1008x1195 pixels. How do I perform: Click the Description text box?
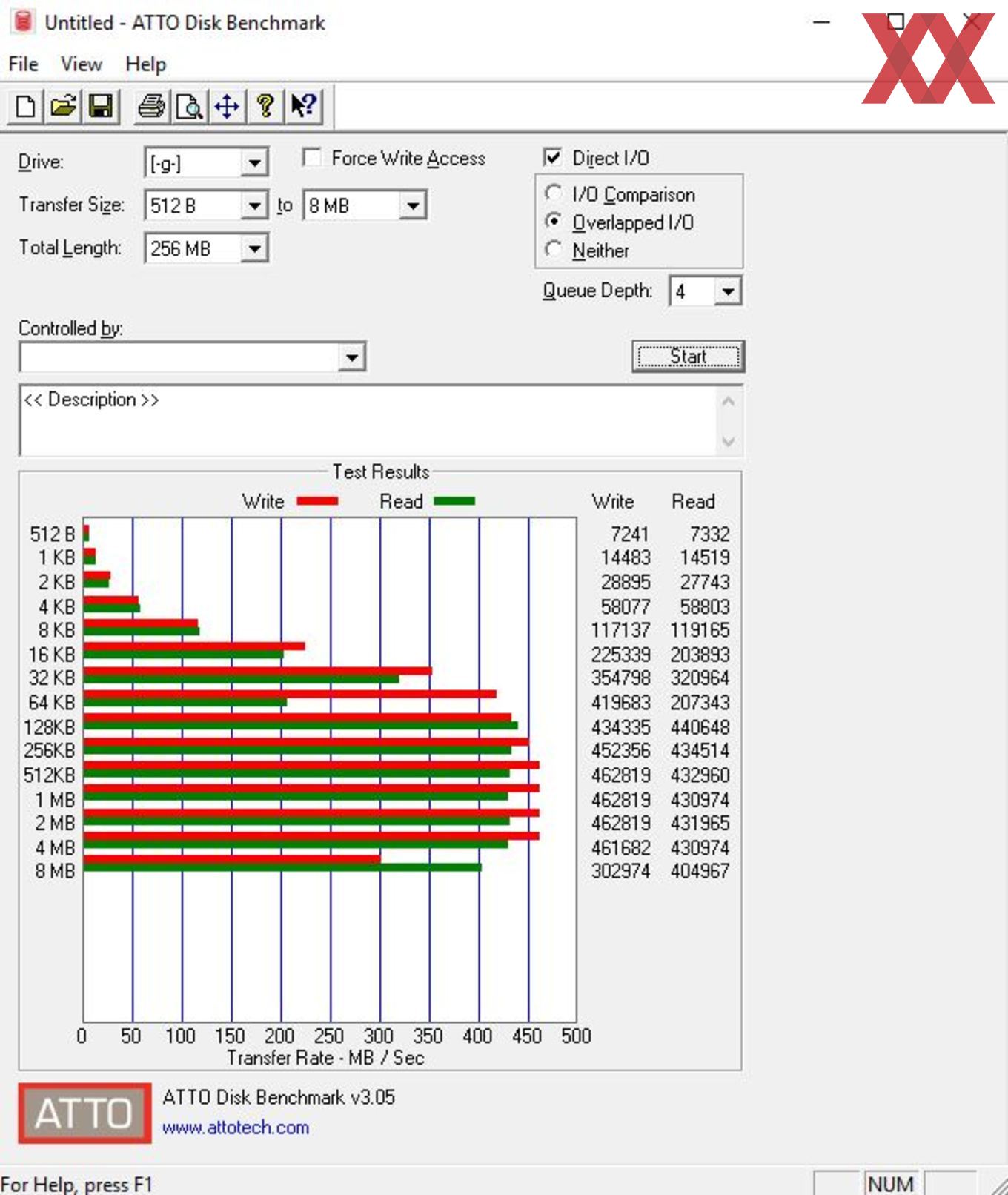pyautogui.click(x=368, y=420)
